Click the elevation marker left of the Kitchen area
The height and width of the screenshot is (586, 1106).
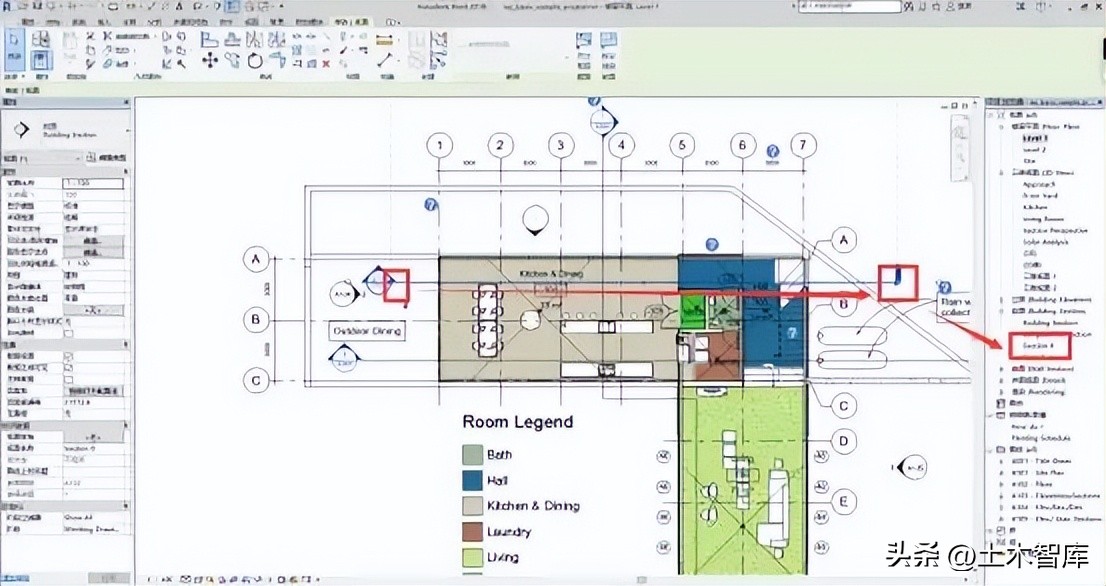pos(344,294)
